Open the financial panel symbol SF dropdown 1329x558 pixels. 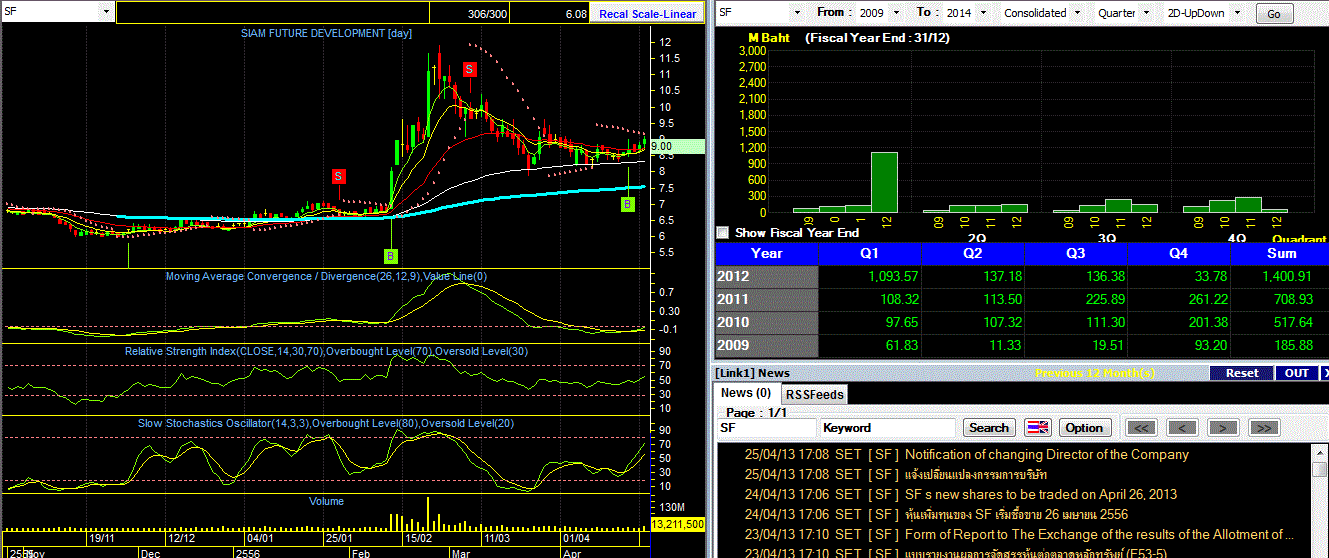(x=797, y=13)
